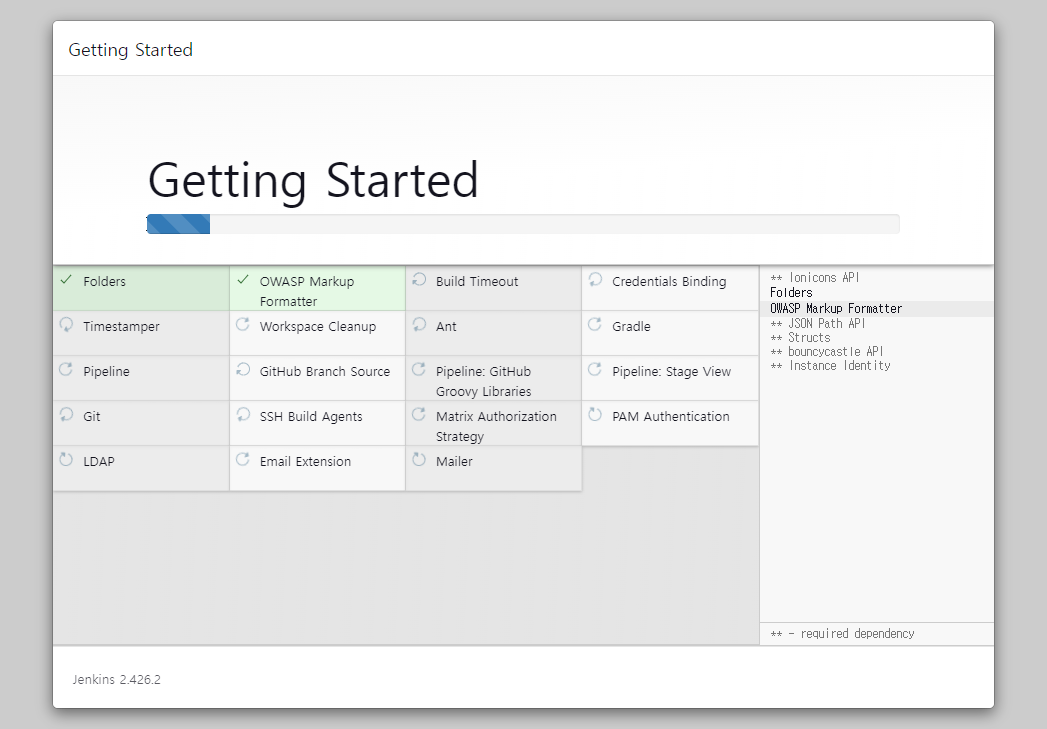Click the Pipeline: Stage View plugin name

[671, 372]
